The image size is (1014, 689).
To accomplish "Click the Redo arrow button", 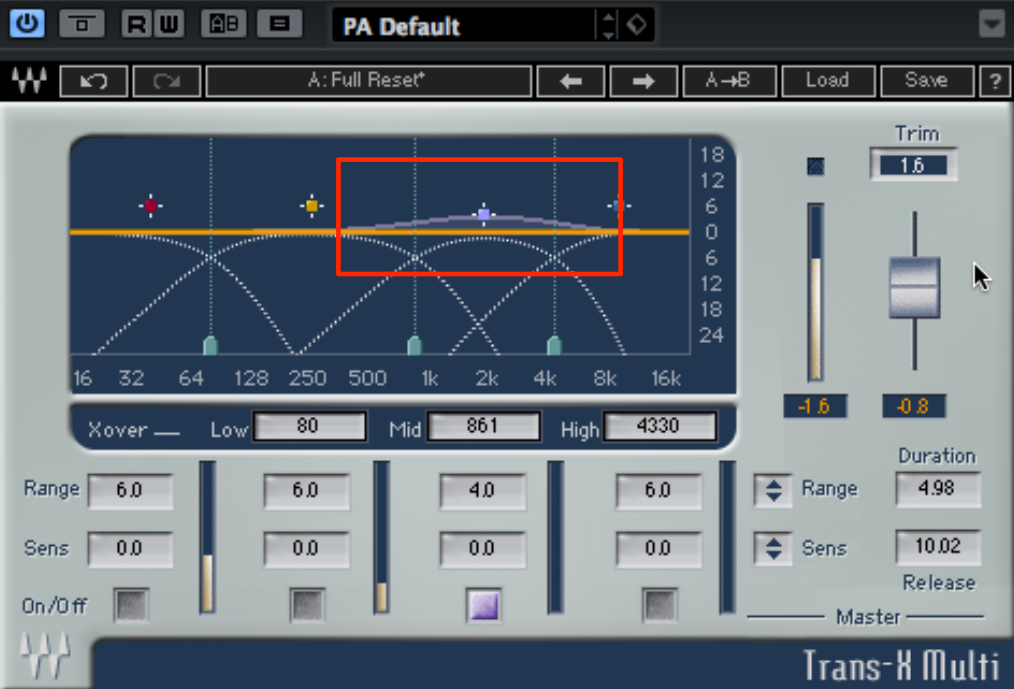I will point(166,81).
